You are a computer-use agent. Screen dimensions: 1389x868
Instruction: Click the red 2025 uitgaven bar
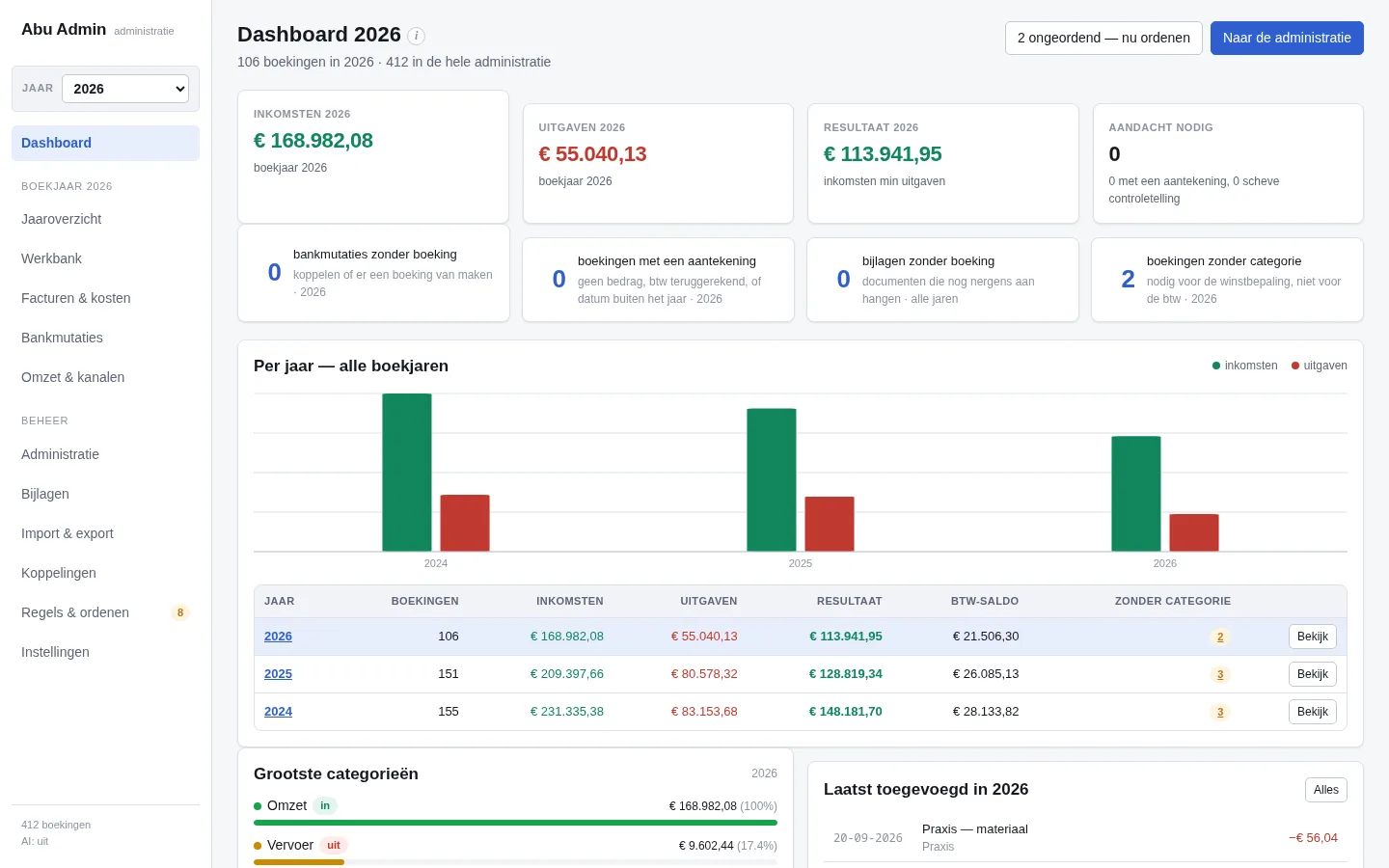830,524
